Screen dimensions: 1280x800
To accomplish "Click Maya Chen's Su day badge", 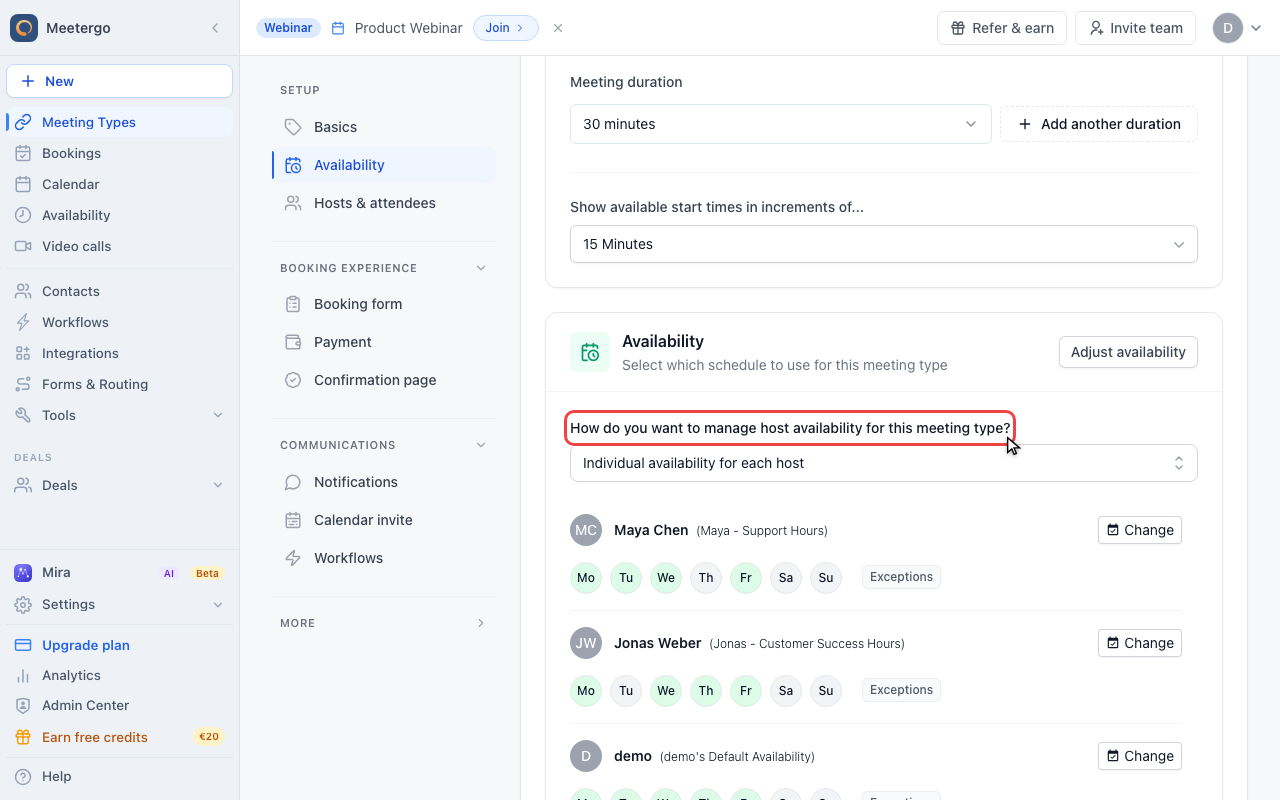I will click(826, 578).
